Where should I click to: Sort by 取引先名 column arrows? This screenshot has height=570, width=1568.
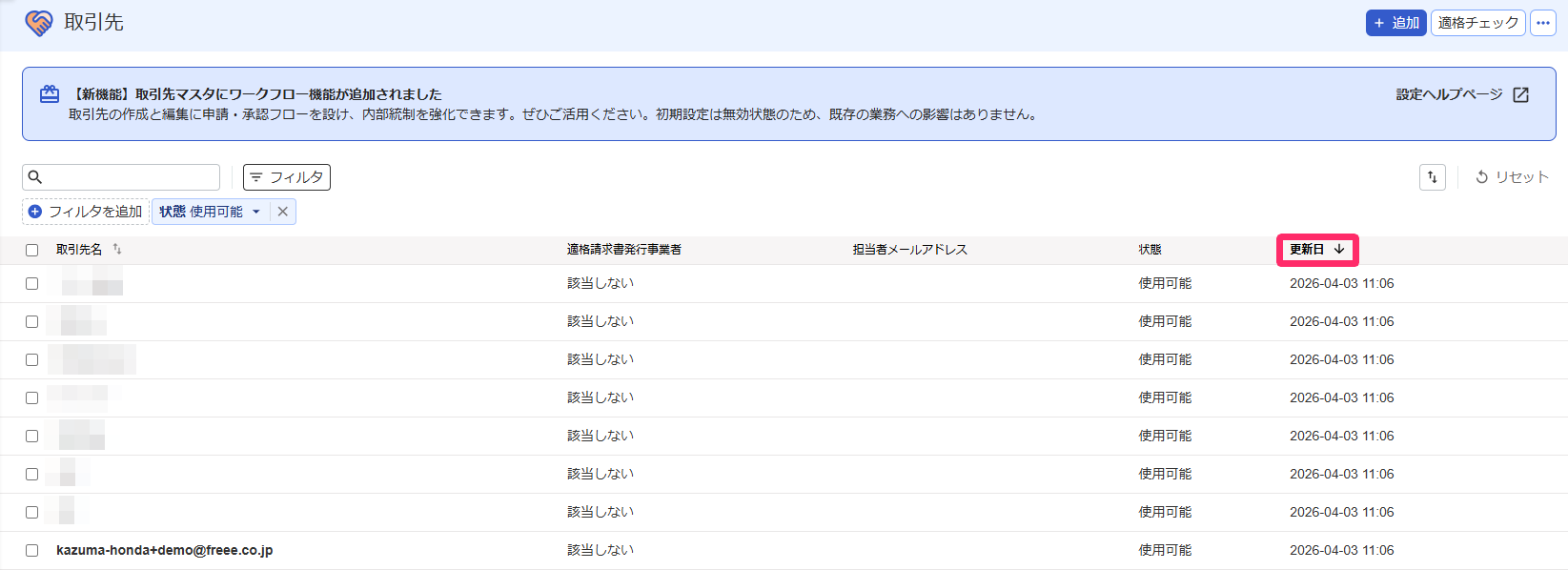click(117, 250)
